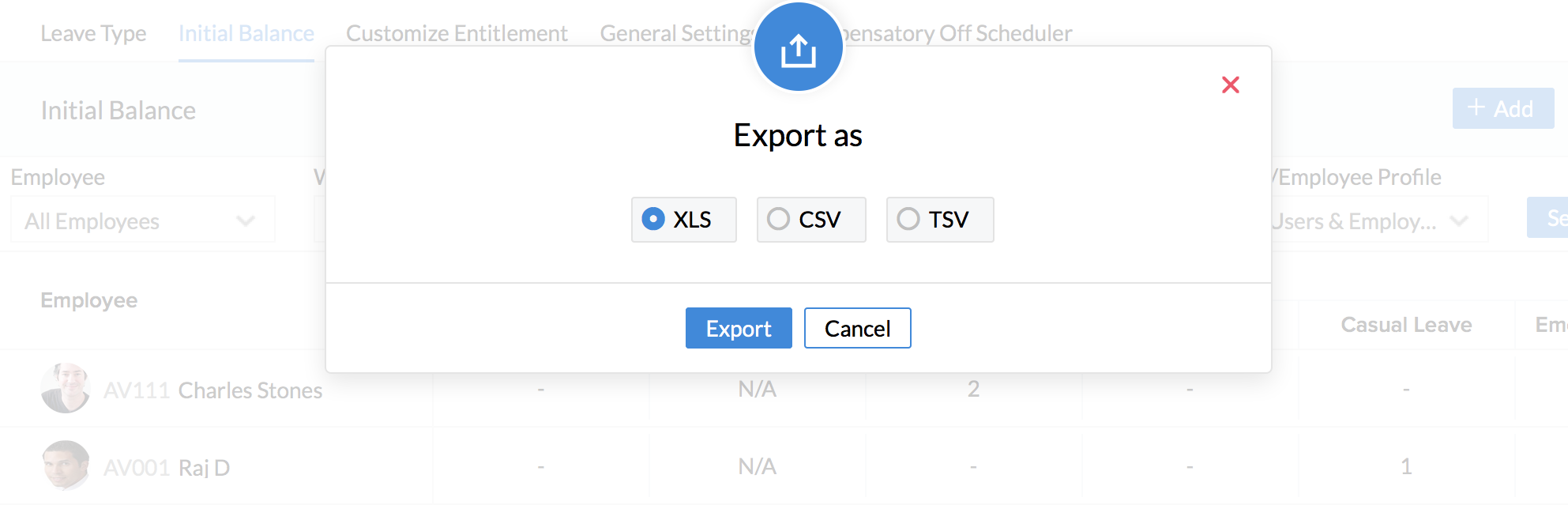This screenshot has width=1568, height=505.
Task: Open the Leave Type tab
Action: pos(93,34)
